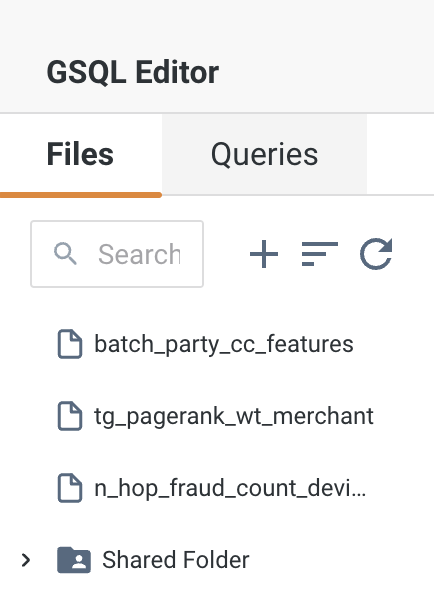Viewport: 434px width, 600px height.
Task: Select the Shared Folder label
Action: 176,560
